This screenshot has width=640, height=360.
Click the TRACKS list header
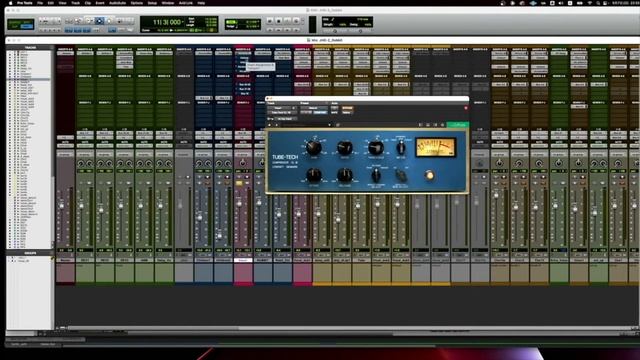point(30,48)
